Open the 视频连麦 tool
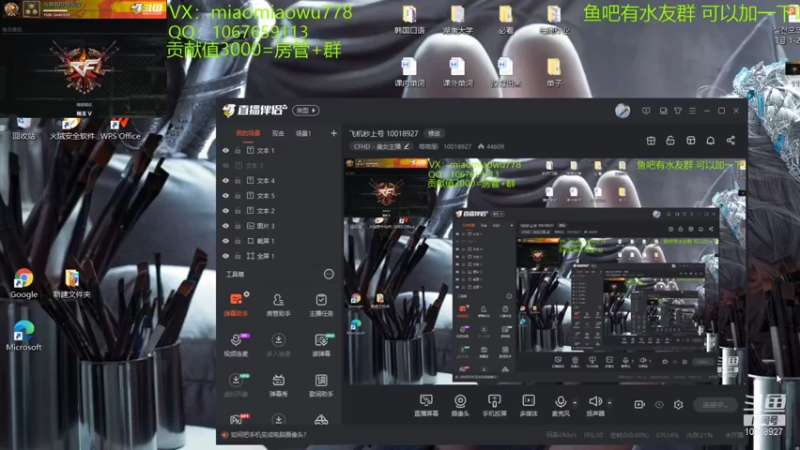This screenshot has width=800, height=450. 236,344
